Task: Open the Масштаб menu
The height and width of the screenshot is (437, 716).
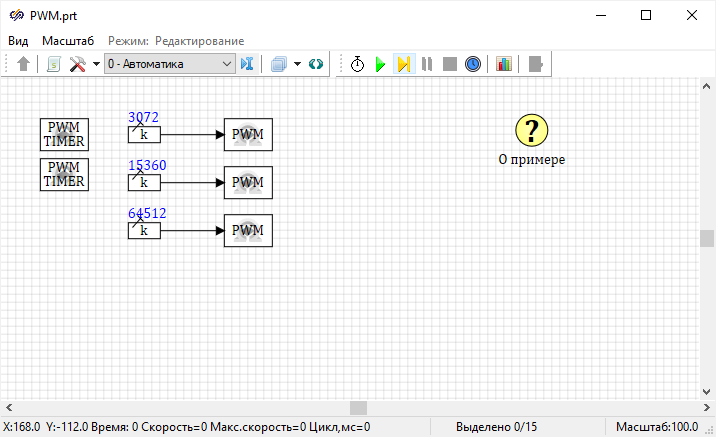Action: tap(68, 40)
